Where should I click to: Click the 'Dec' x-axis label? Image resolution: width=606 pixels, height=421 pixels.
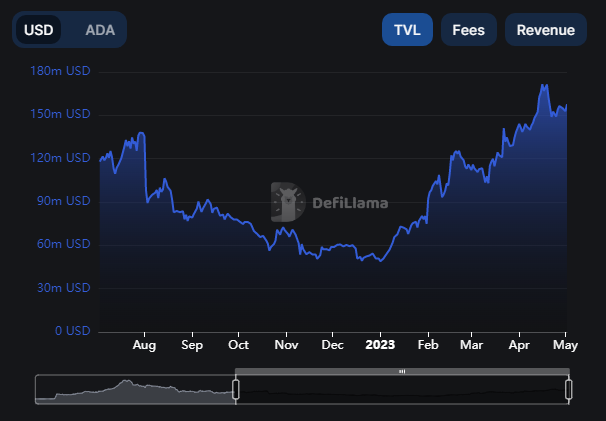point(332,345)
